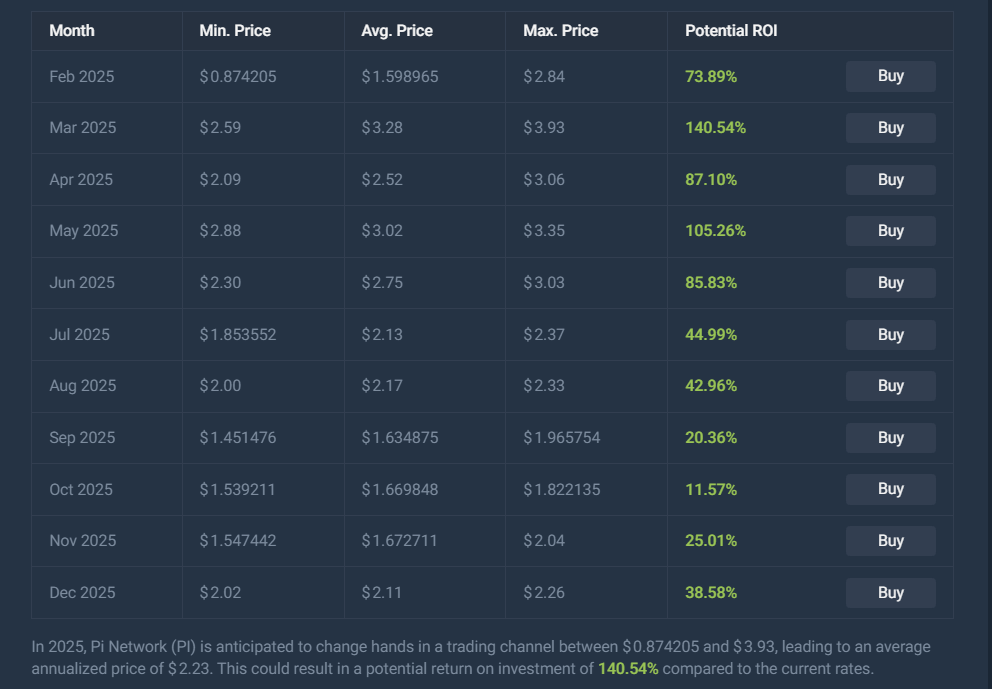Click Buy next to 105.26% ROI

(890, 231)
